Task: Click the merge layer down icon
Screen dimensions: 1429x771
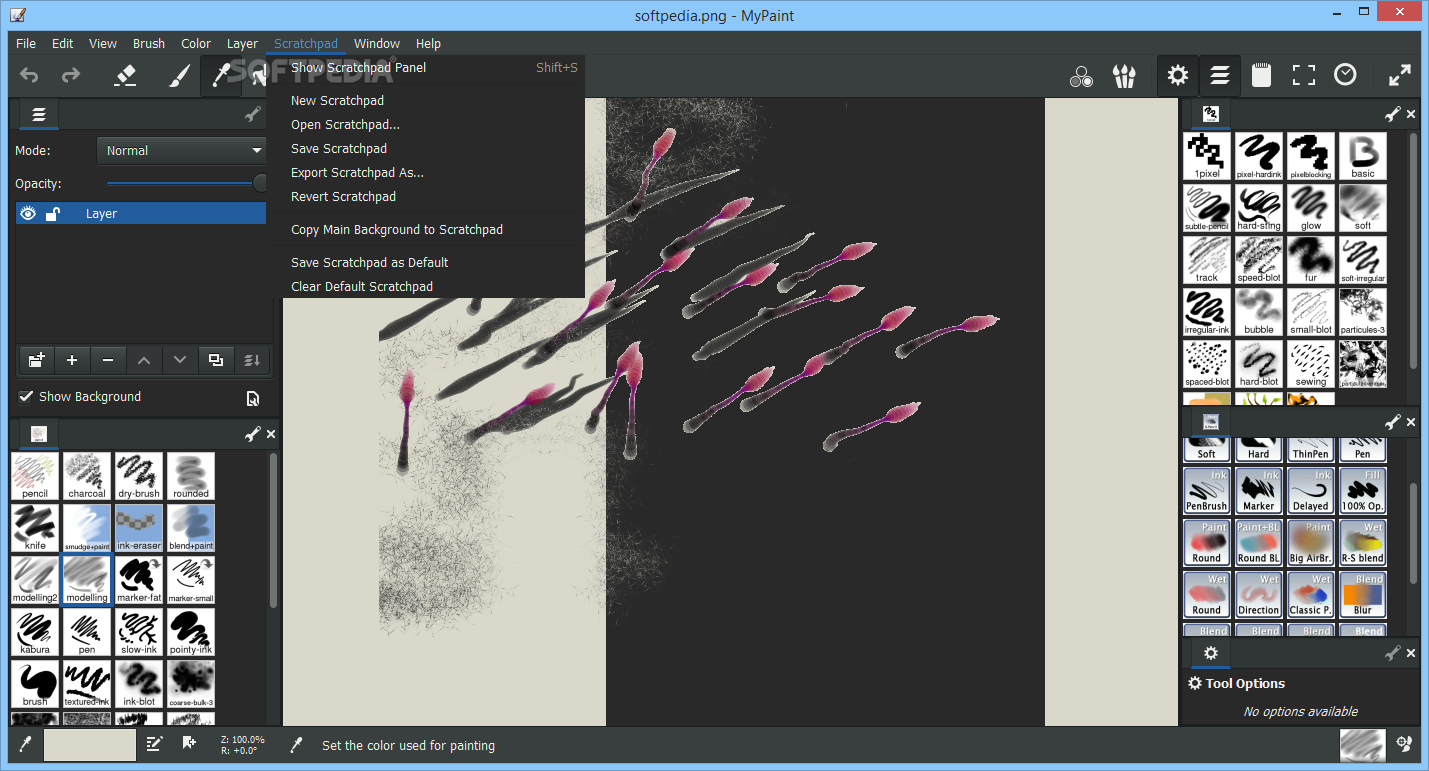Action: [252, 360]
